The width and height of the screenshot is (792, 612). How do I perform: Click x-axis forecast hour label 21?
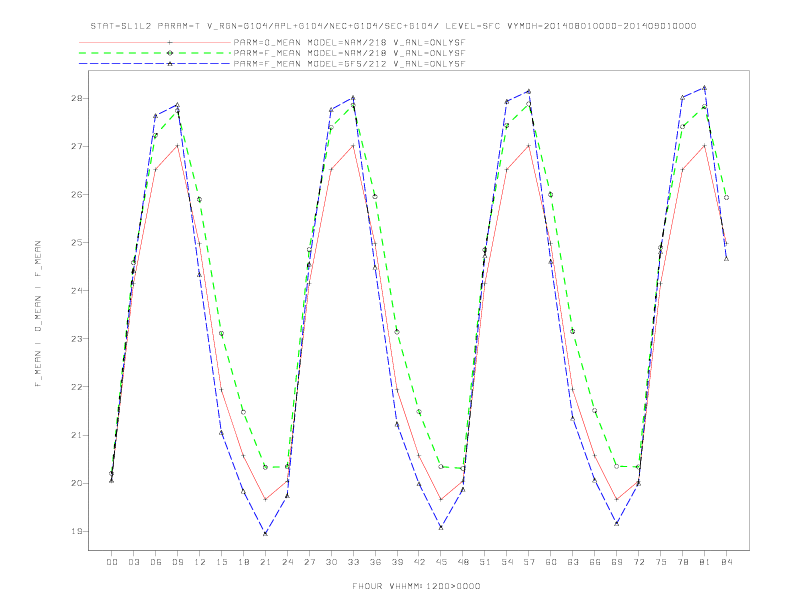[x=265, y=562]
